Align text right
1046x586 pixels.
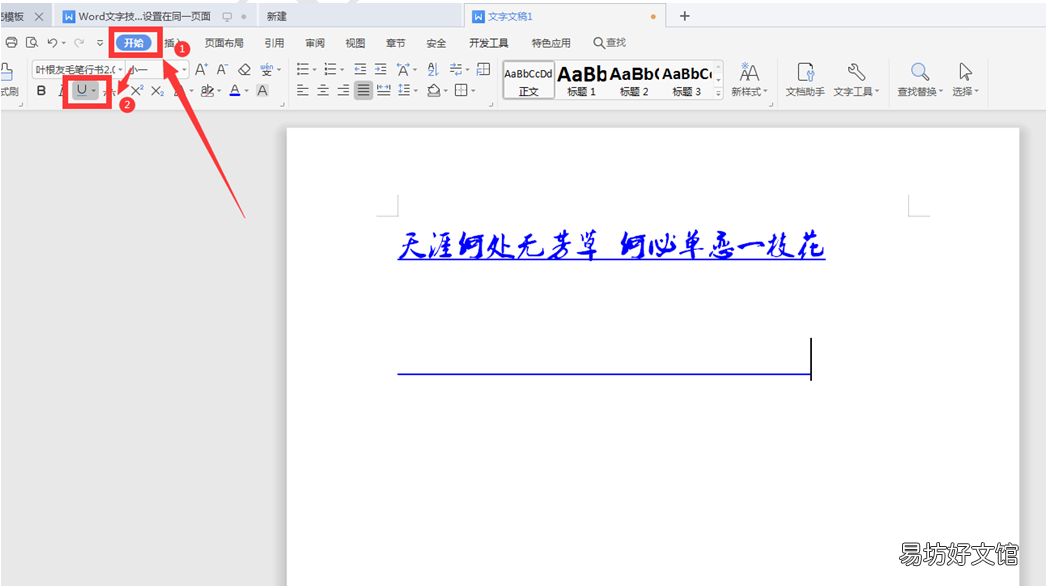(x=343, y=91)
